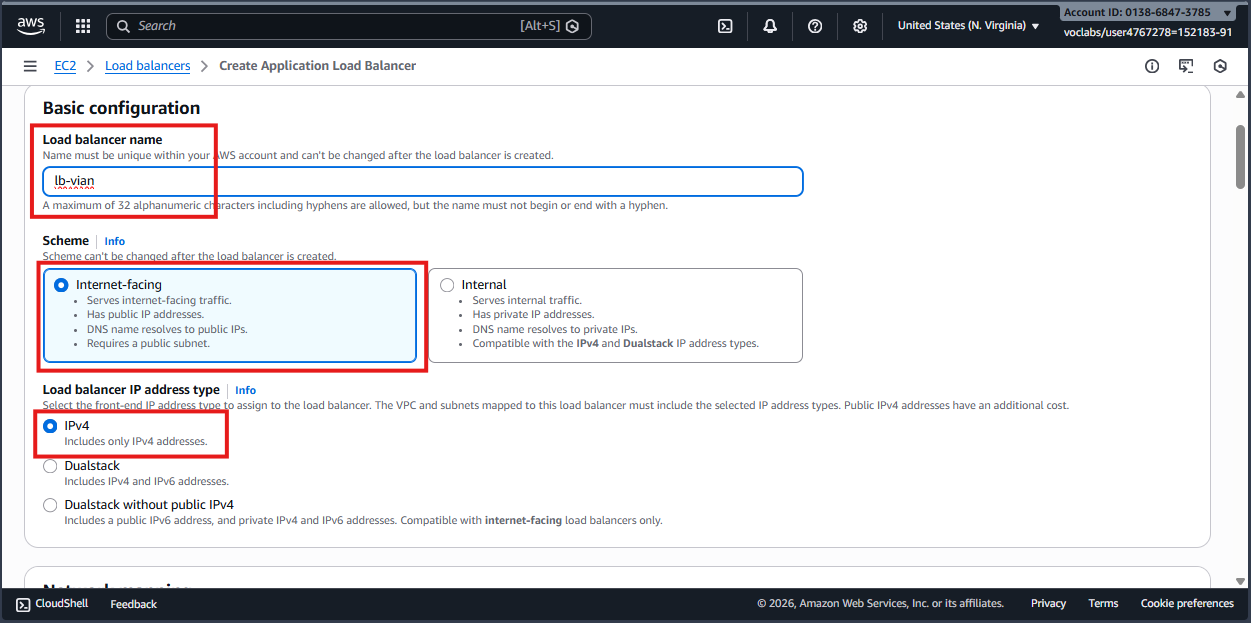The height and width of the screenshot is (623, 1251).
Task: Click the Cookie preferences footer link
Action: pos(1187,604)
